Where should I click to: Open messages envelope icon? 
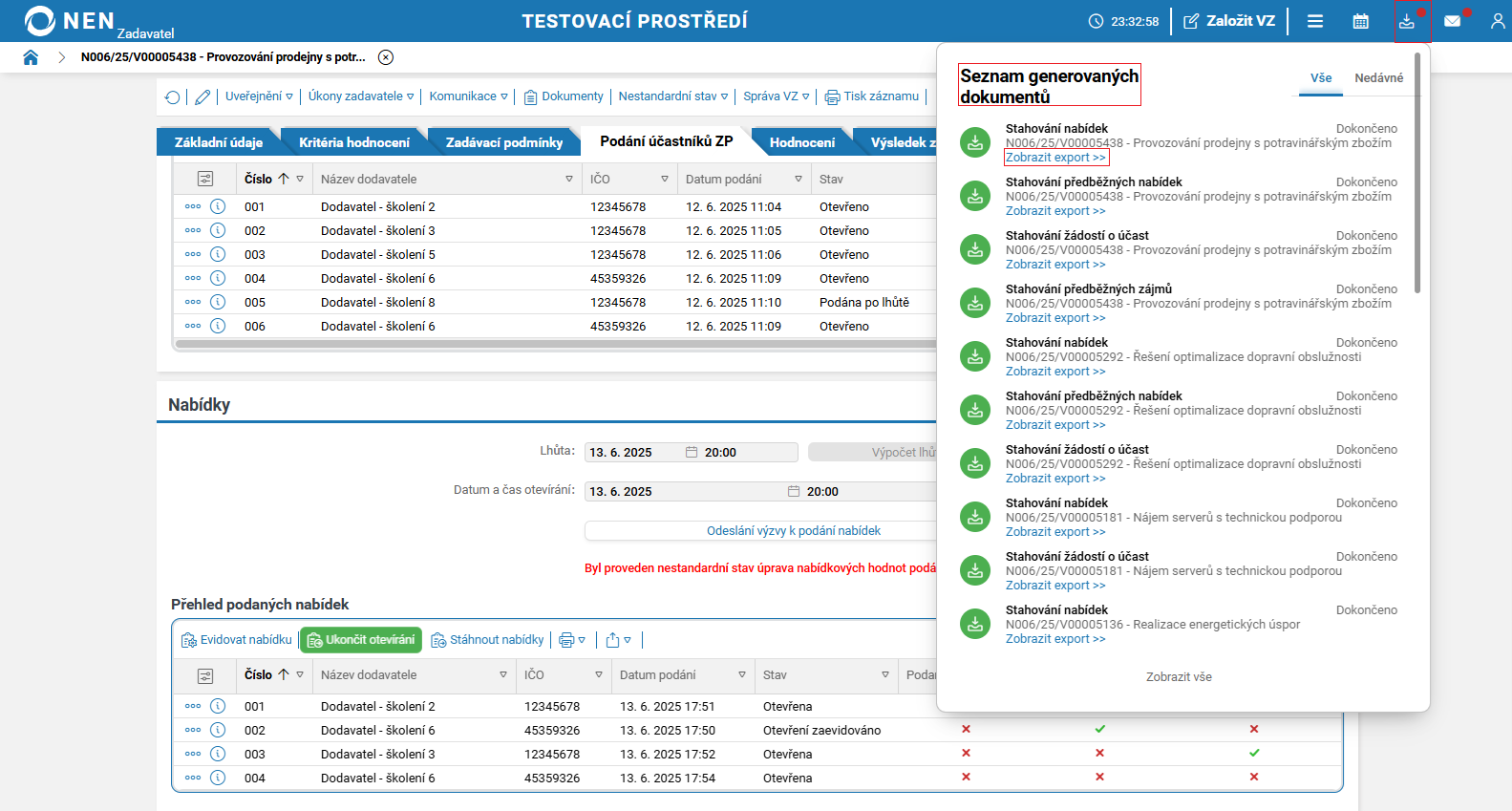1452,21
